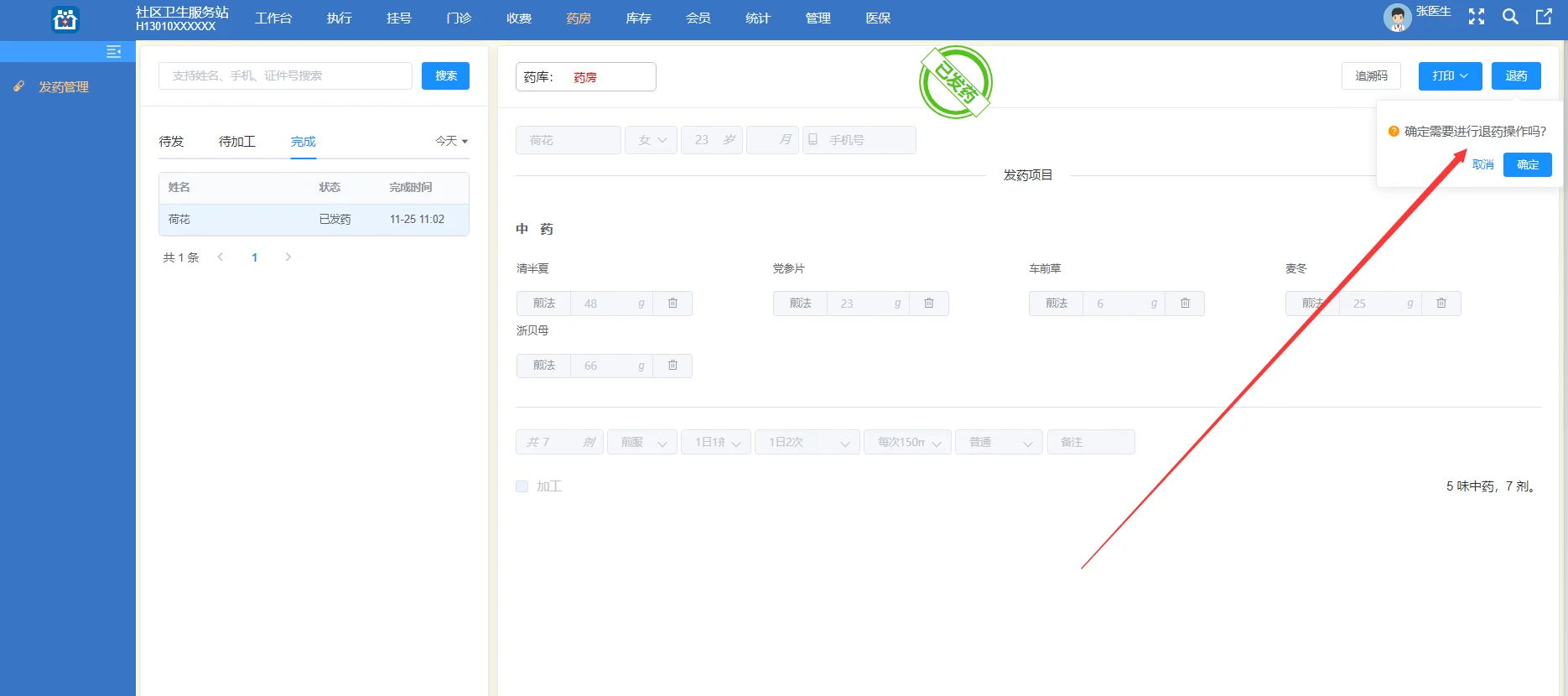Focus the patient search input field
The width and height of the screenshot is (1568, 696).
pyautogui.click(x=285, y=75)
